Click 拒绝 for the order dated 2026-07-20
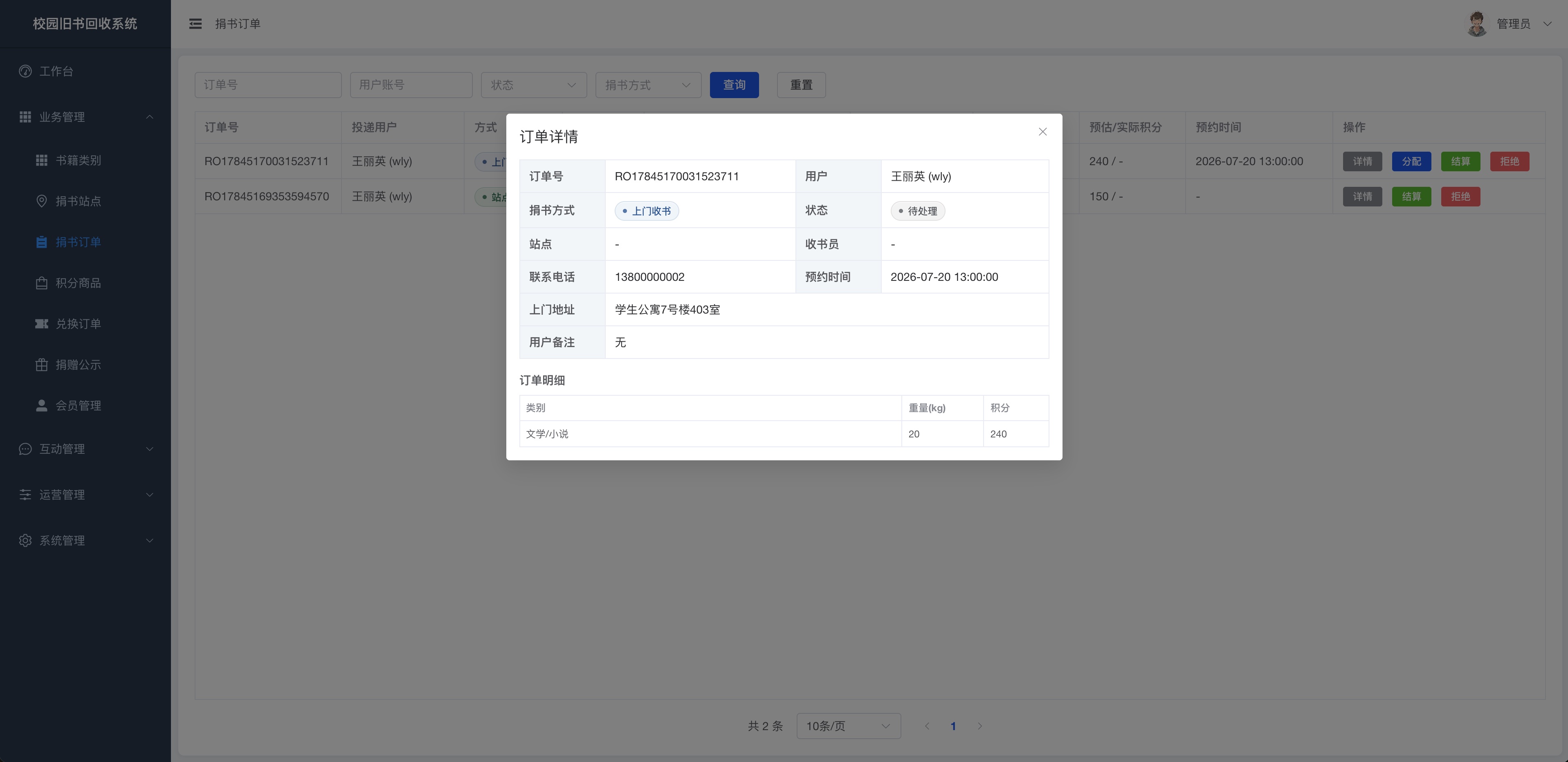Viewport: 1568px width, 762px height. (1510, 161)
